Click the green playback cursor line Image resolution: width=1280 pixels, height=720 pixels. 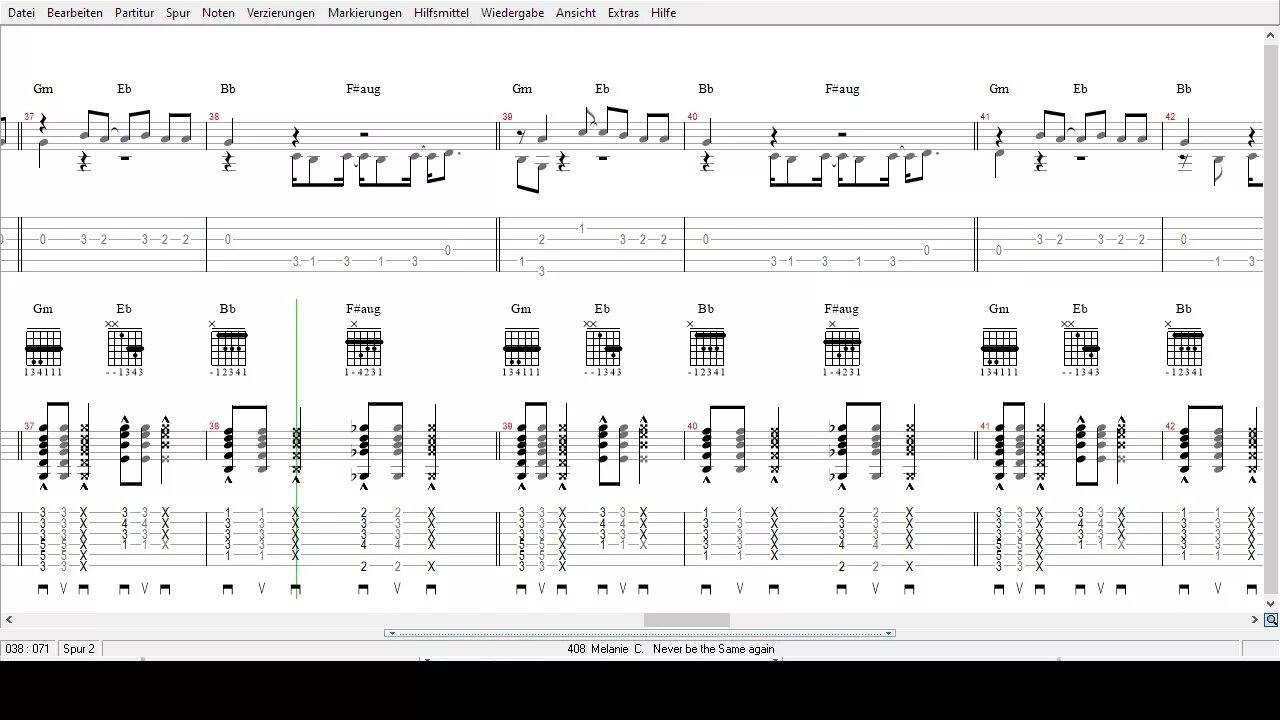click(x=297, y=447)
